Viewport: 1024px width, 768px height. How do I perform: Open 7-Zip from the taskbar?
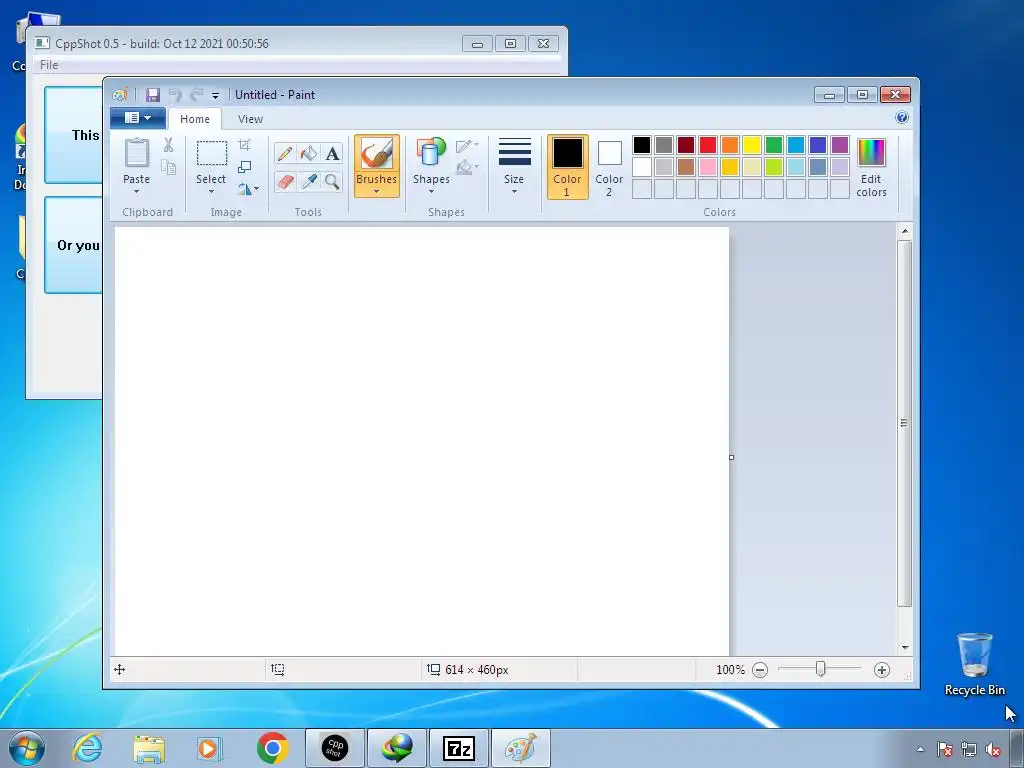coord(458,748)
